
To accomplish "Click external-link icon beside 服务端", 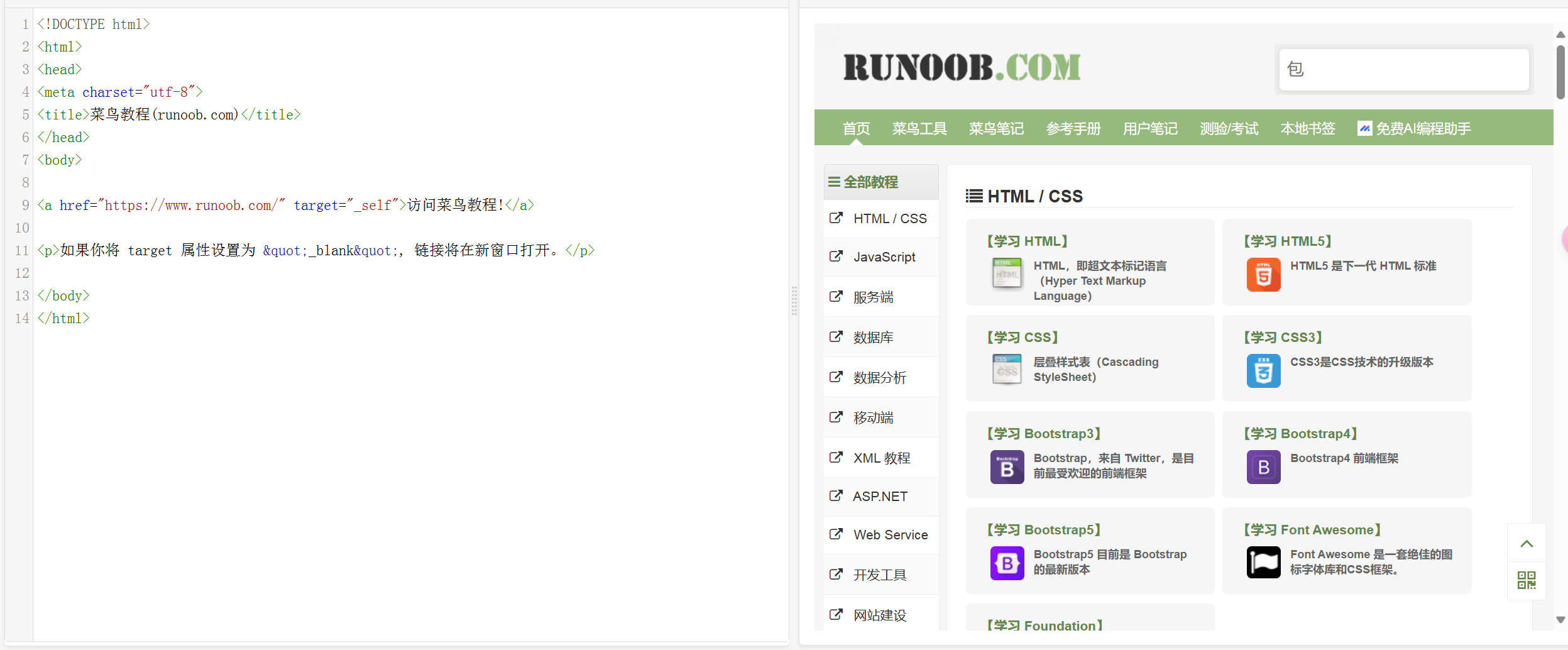I will tap(836, 297).
